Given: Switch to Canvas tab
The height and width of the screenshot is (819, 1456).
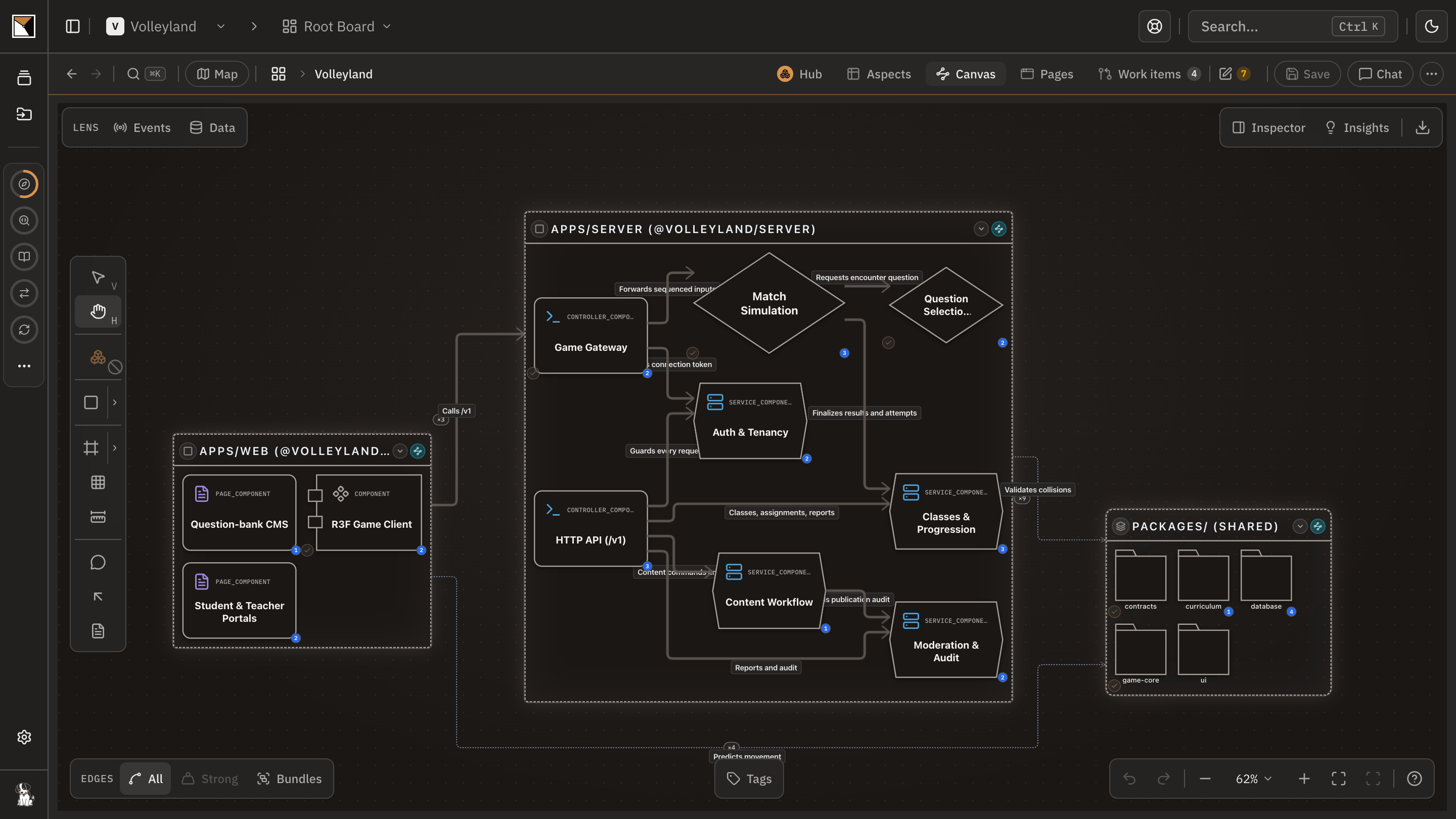Looking at the screenshot, I should coord(966,74).
